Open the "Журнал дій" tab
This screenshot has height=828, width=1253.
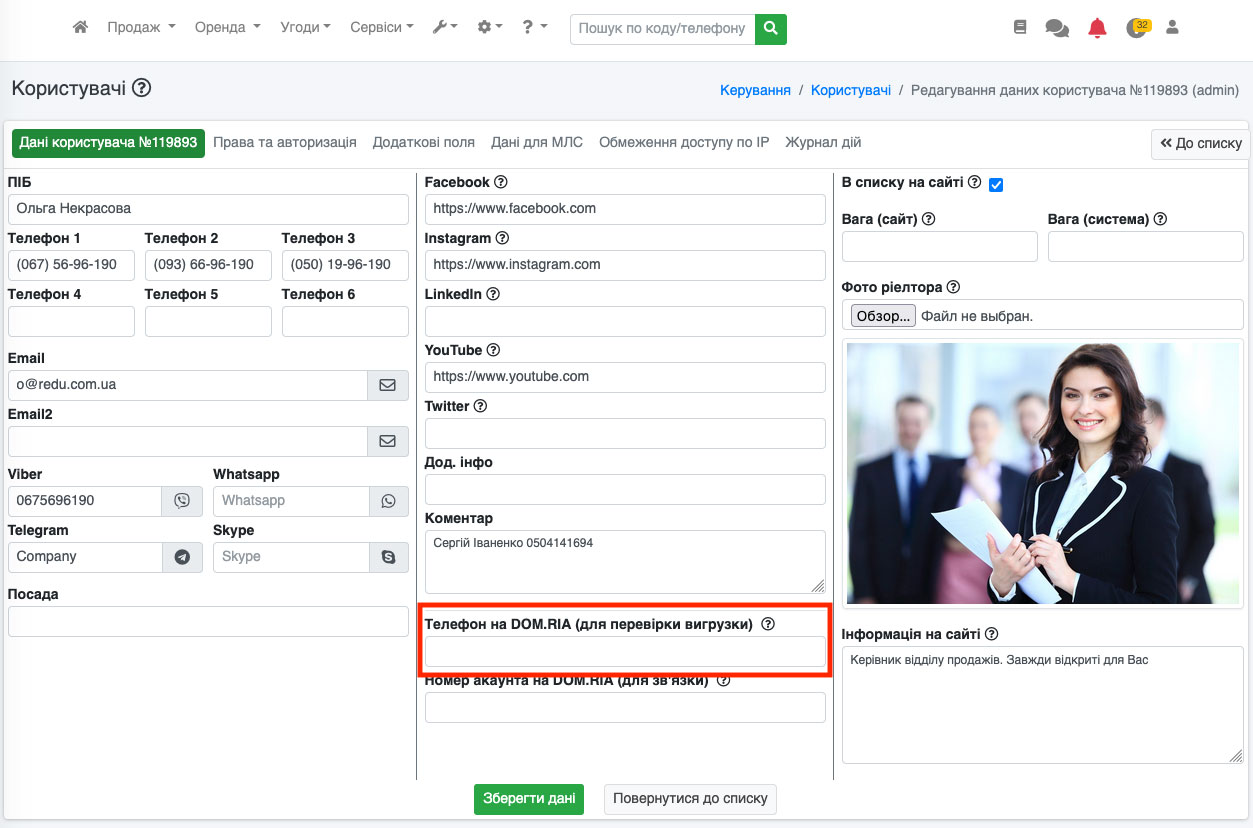click(x=823, y=143)
